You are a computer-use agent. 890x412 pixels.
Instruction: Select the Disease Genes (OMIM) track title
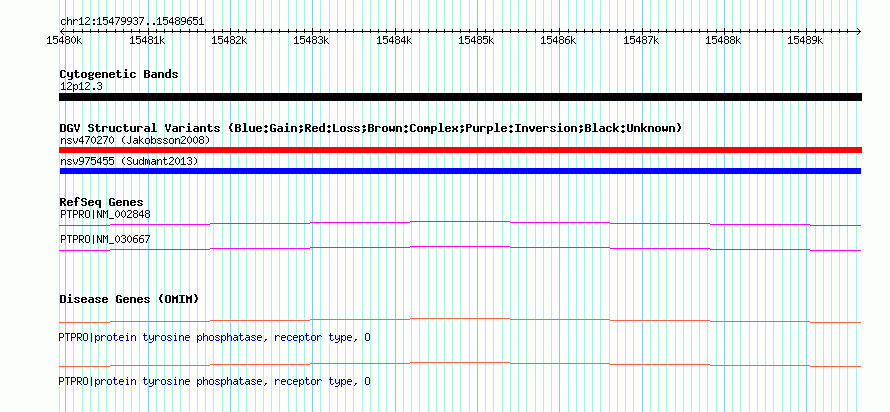[129, 299]
